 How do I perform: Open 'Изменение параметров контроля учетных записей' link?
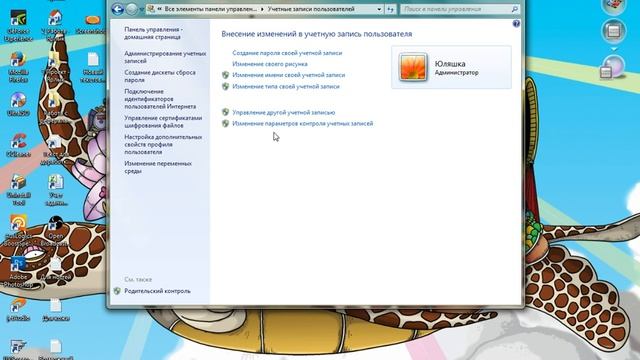point(302,123)
